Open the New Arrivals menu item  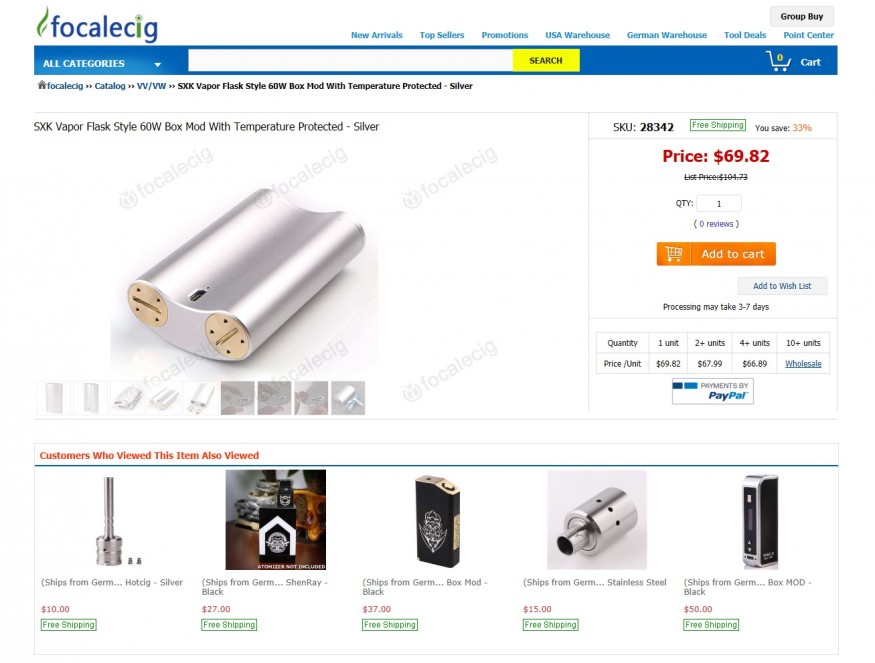(x=377, y=35)
